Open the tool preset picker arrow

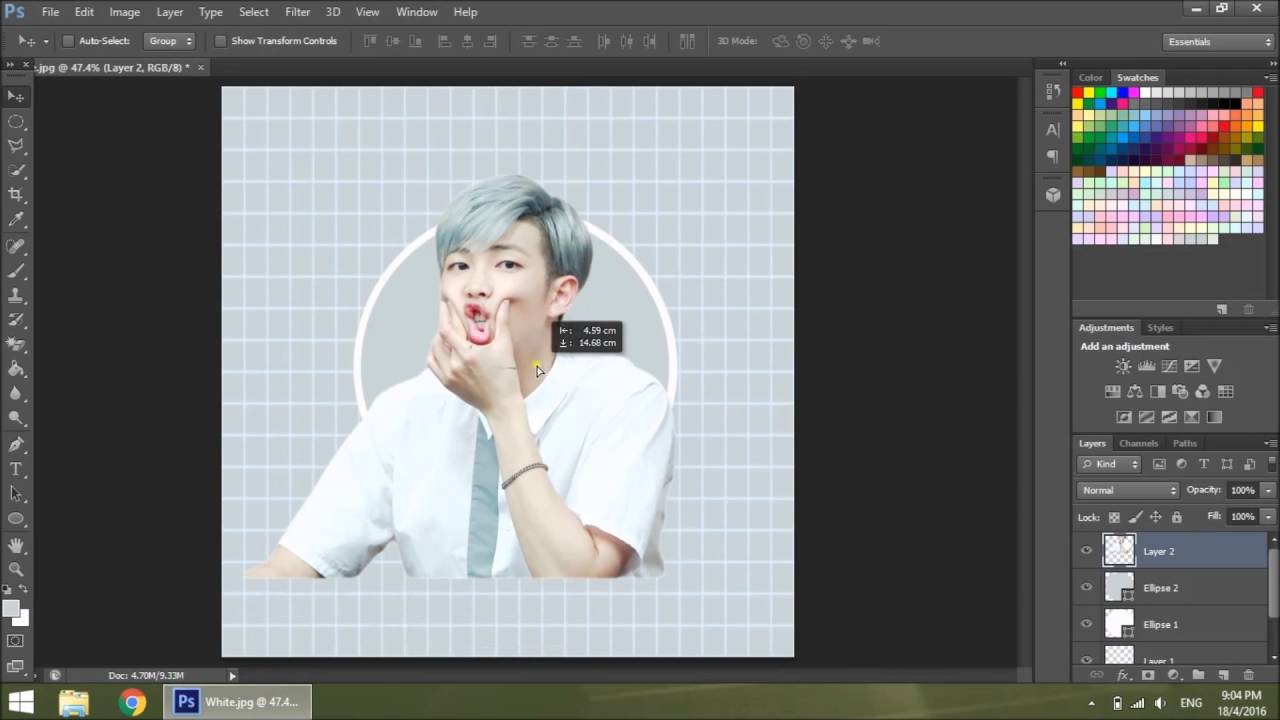[46, 41]
